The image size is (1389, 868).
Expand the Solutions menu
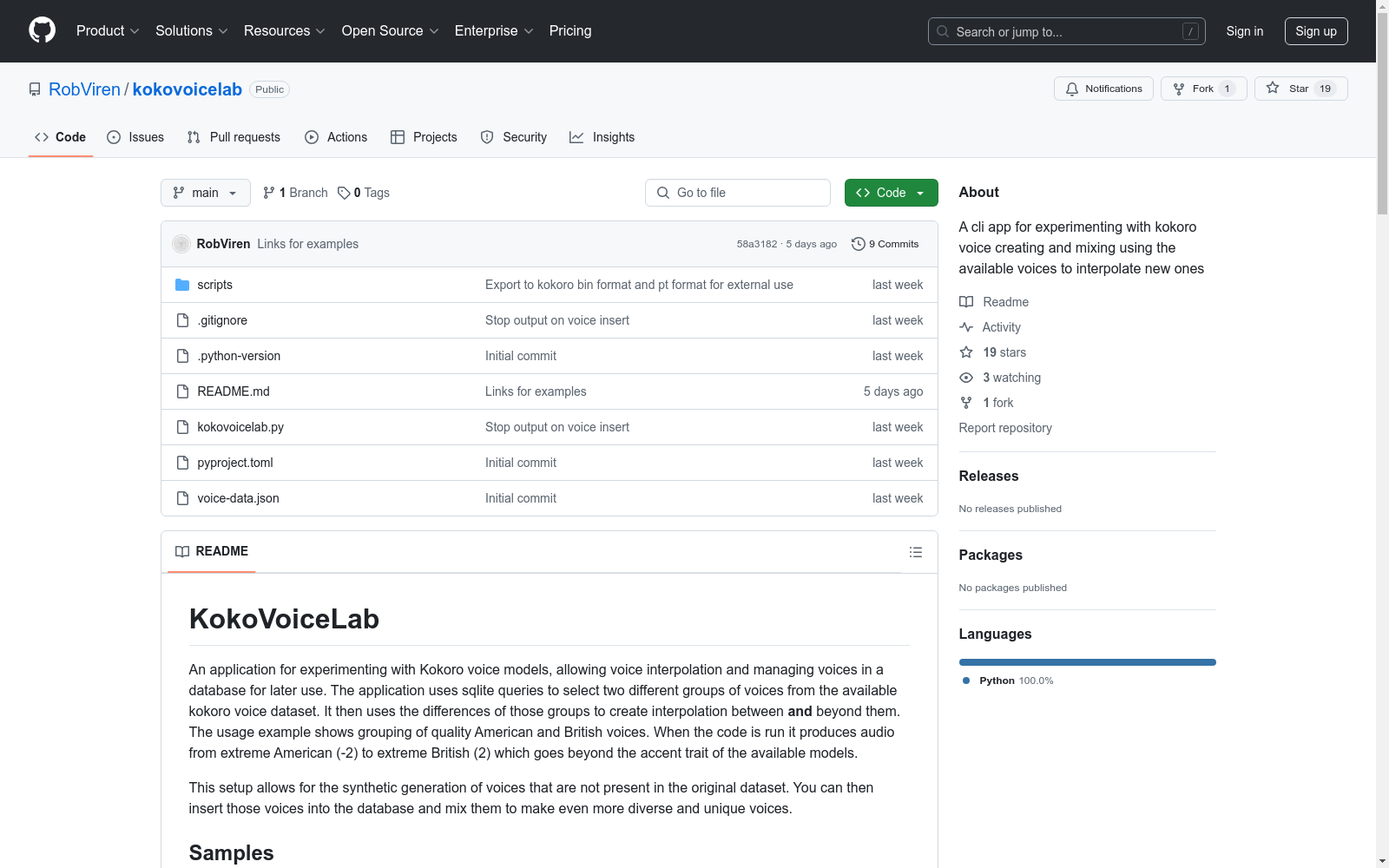tap(192, 31)
